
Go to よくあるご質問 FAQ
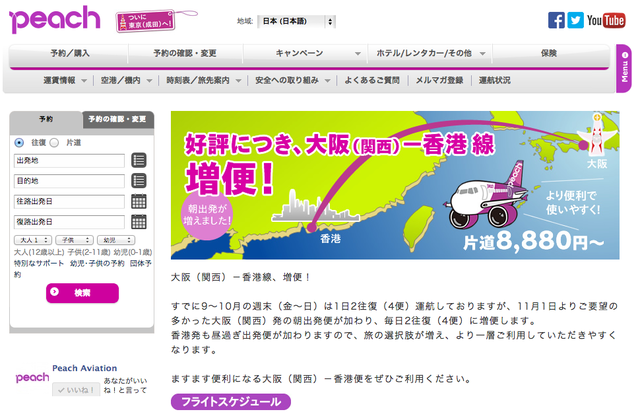click(x=372, y=80)
